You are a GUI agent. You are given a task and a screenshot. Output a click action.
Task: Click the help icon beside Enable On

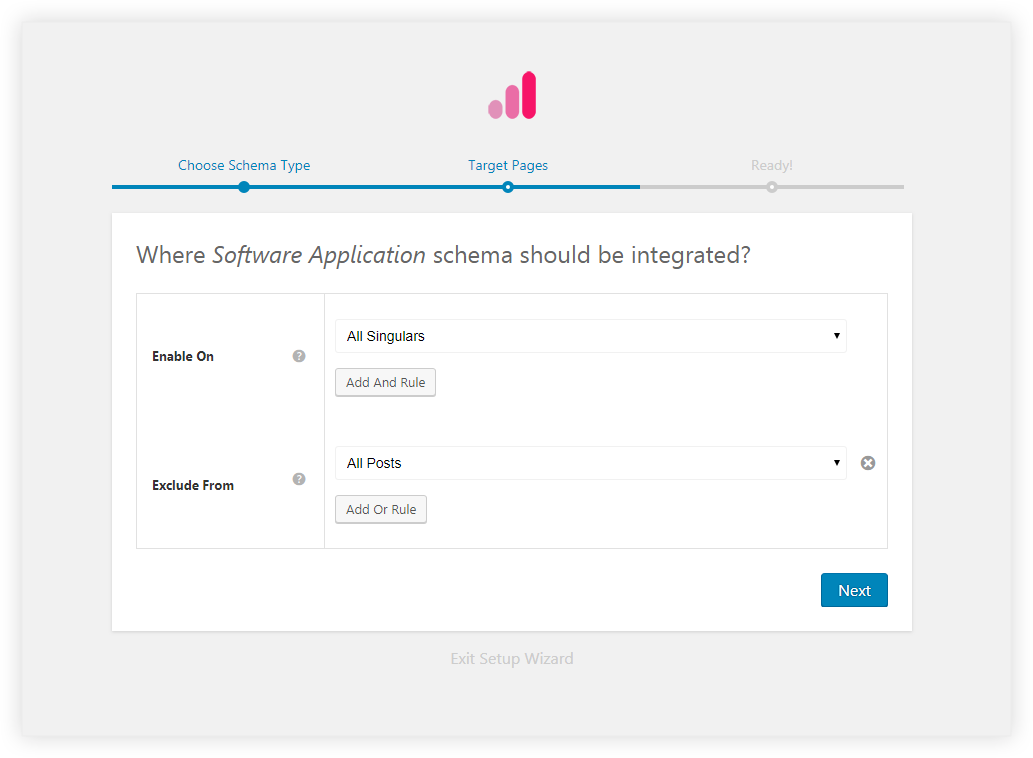pos(299,356)
